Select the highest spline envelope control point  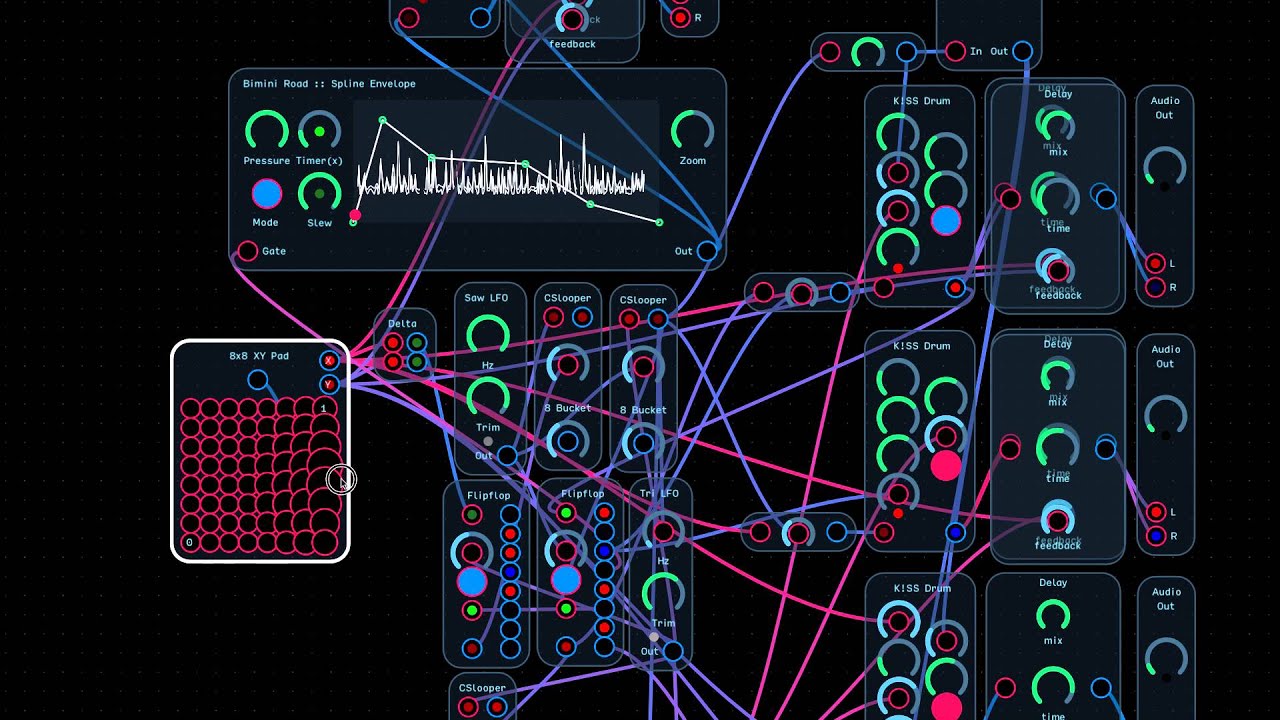click(382, 120)
